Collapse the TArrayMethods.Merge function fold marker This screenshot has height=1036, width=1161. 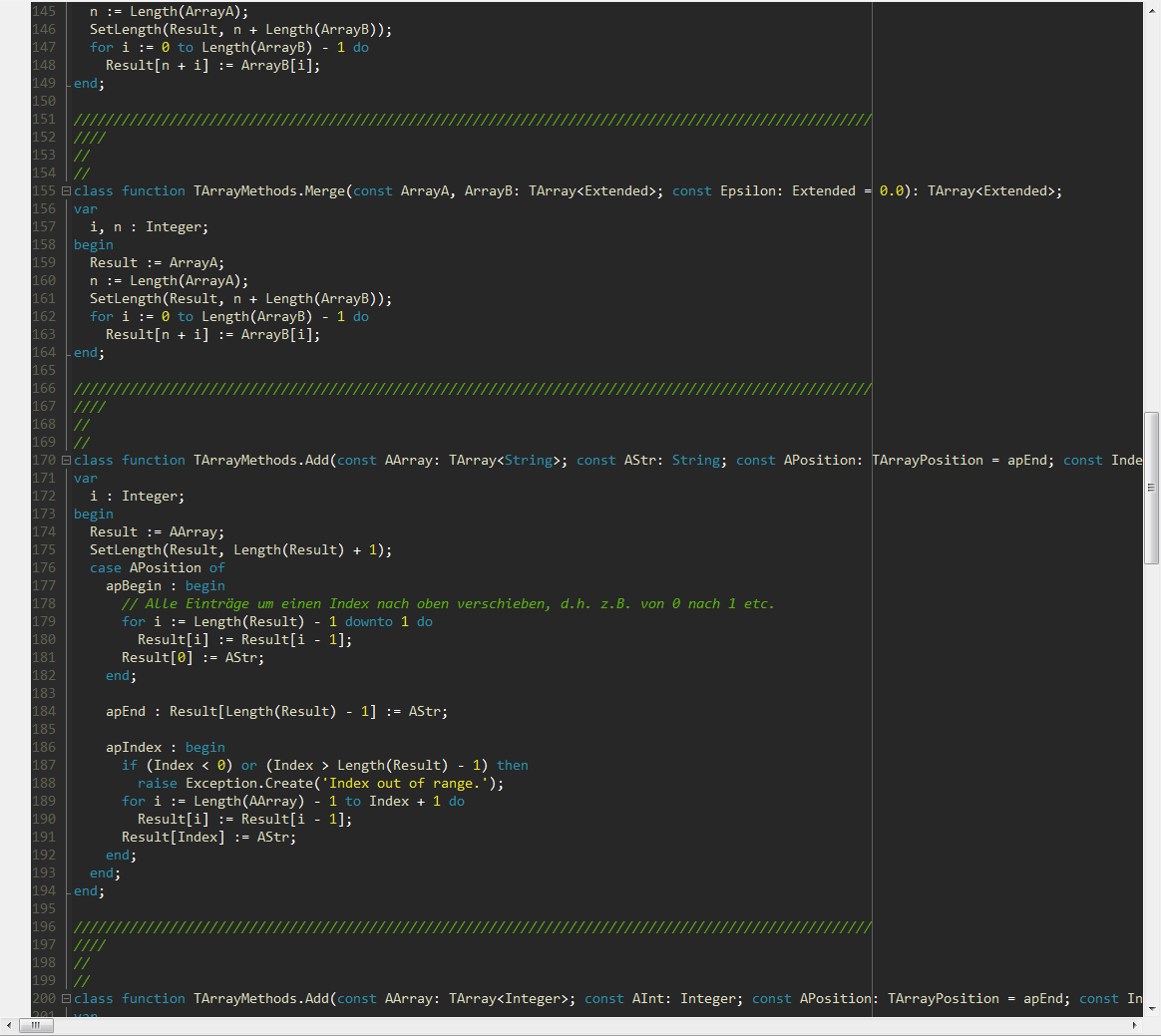coord(67,191)
